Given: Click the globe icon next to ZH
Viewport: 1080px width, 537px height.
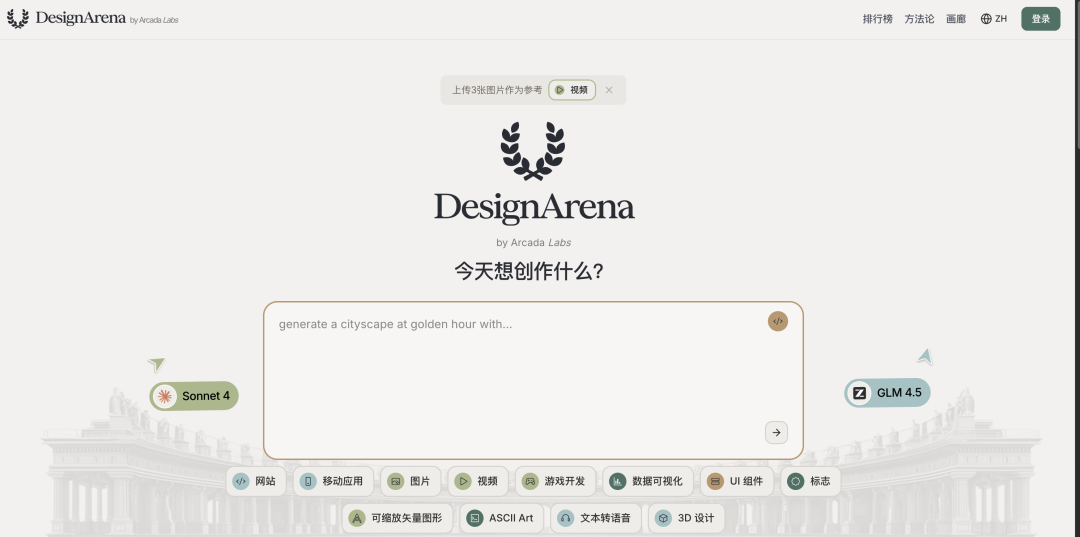Looking at the screenshot, I should (986, 19).
